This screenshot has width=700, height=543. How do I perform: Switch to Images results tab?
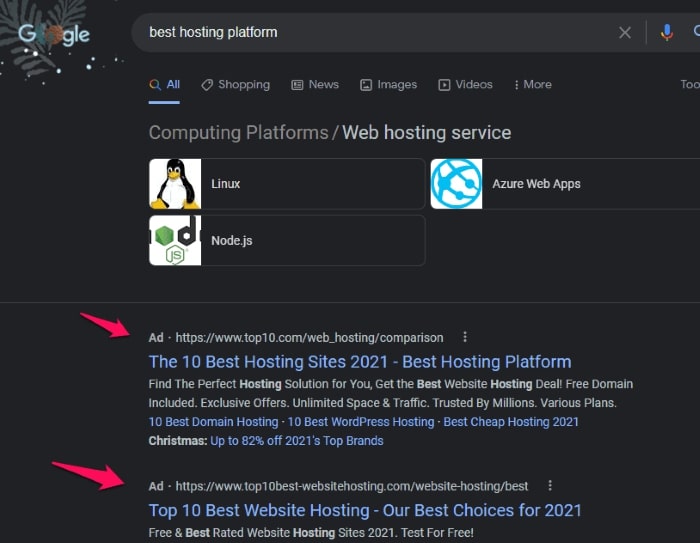[388, 85]
